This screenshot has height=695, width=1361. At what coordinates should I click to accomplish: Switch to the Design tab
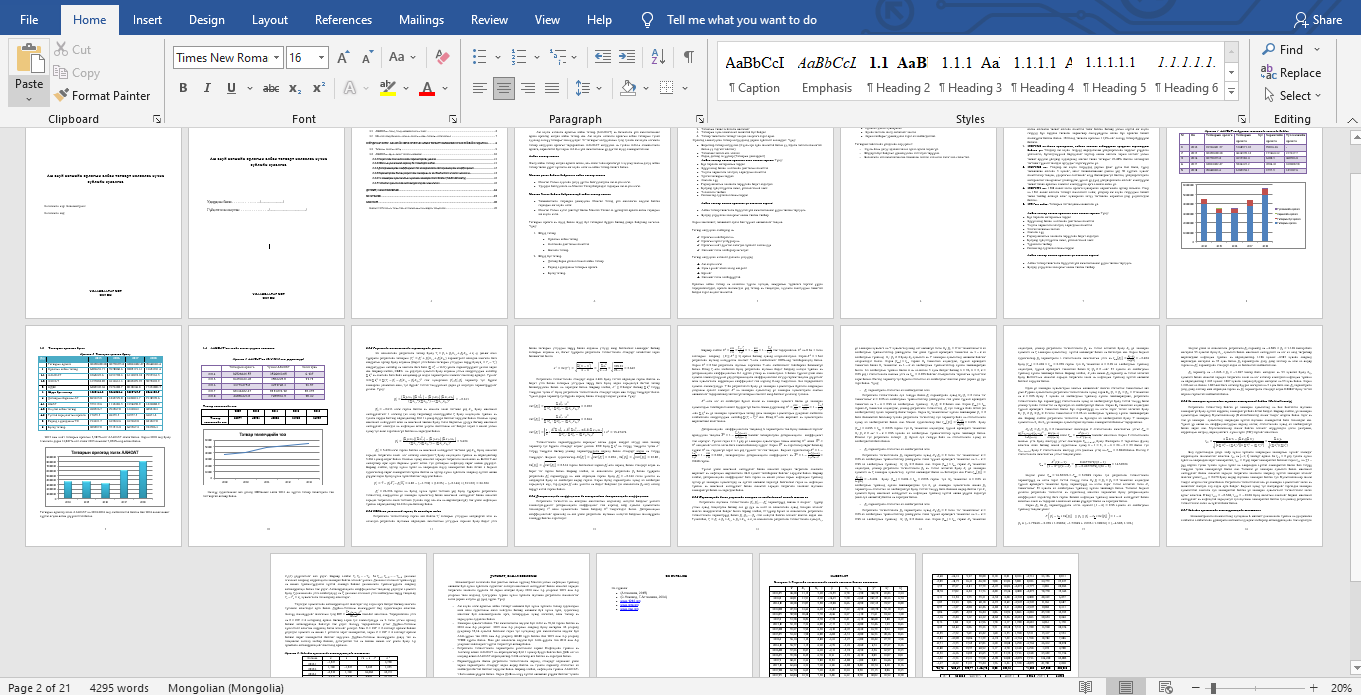point(207,19)
